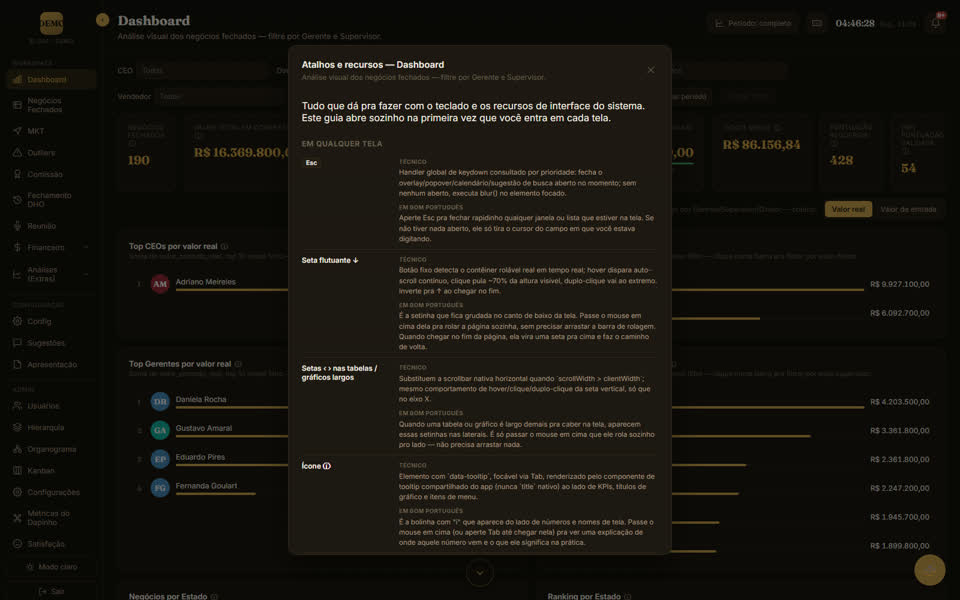Screen dimensions: 960x600
Task: Open the Outliers page
Action: click(x=51, y=152)
